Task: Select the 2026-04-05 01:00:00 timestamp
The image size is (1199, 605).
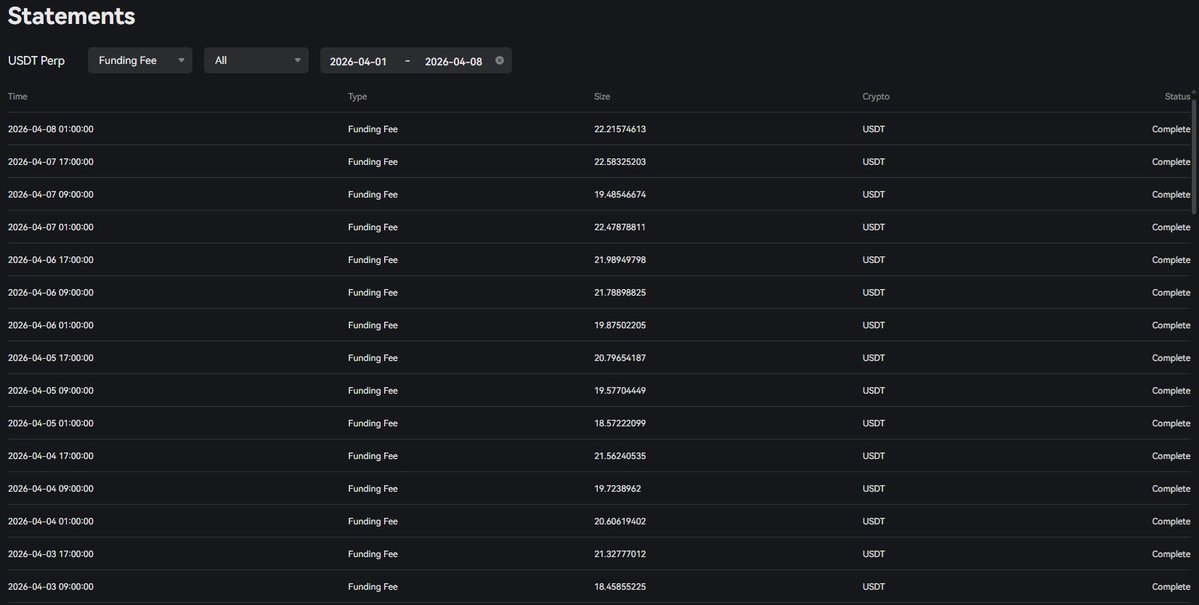Action: 50,424
